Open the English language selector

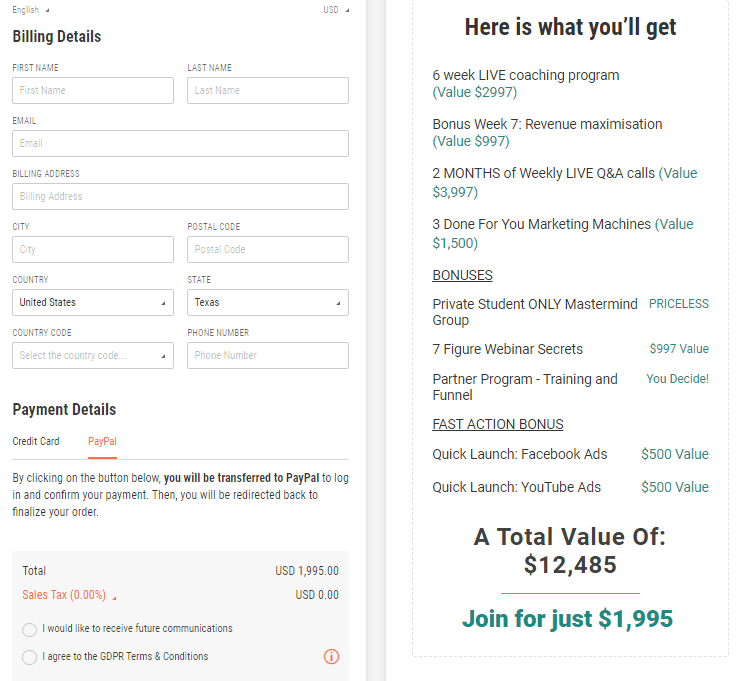click(x=30, y=10)
